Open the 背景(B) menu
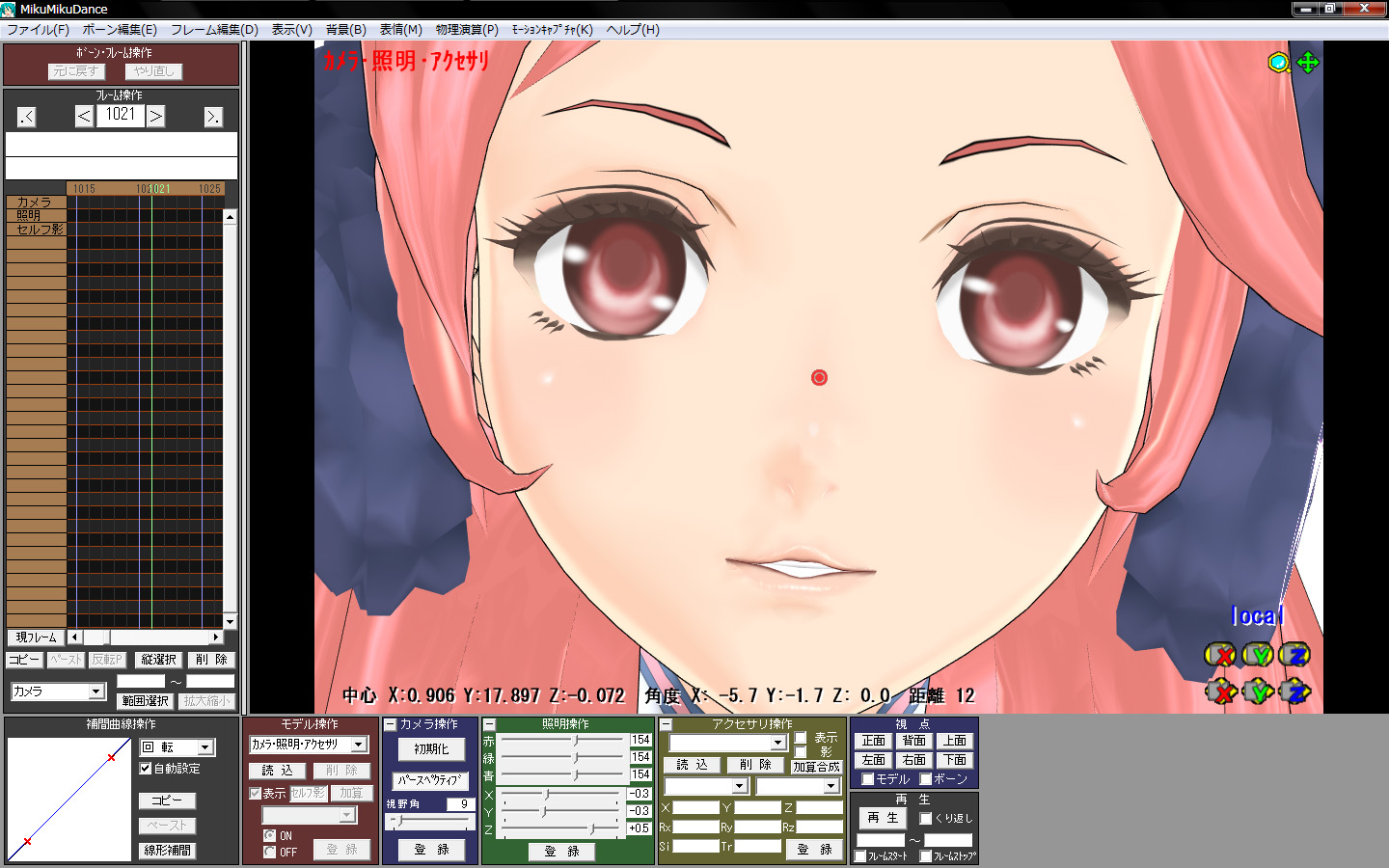The width and height of the screenshot is (1389, 868). (346, 30)
